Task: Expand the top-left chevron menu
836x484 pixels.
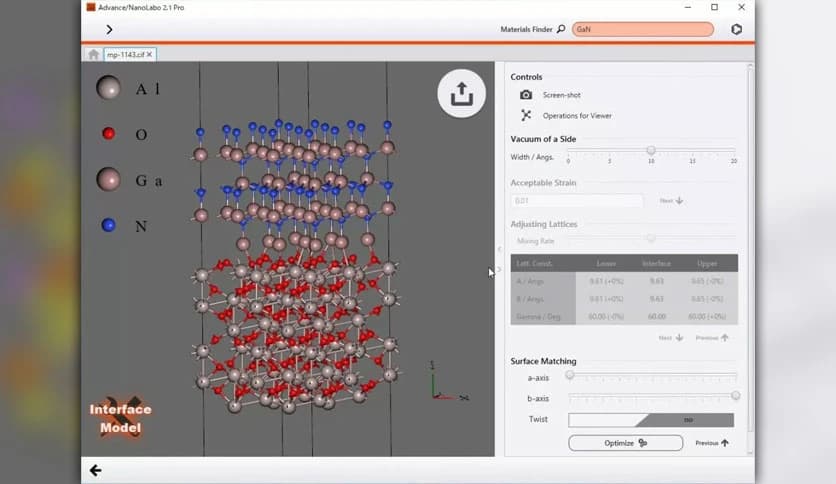Action: click(109, 30)
